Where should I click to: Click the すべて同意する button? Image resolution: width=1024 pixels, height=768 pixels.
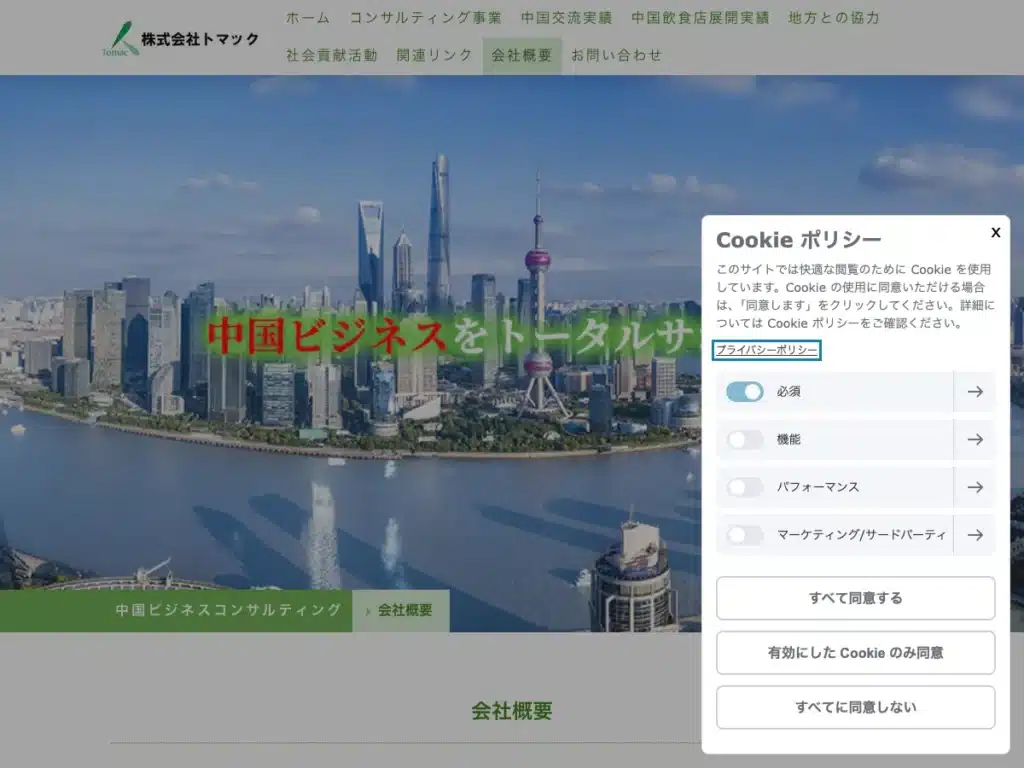pos(856,598)
